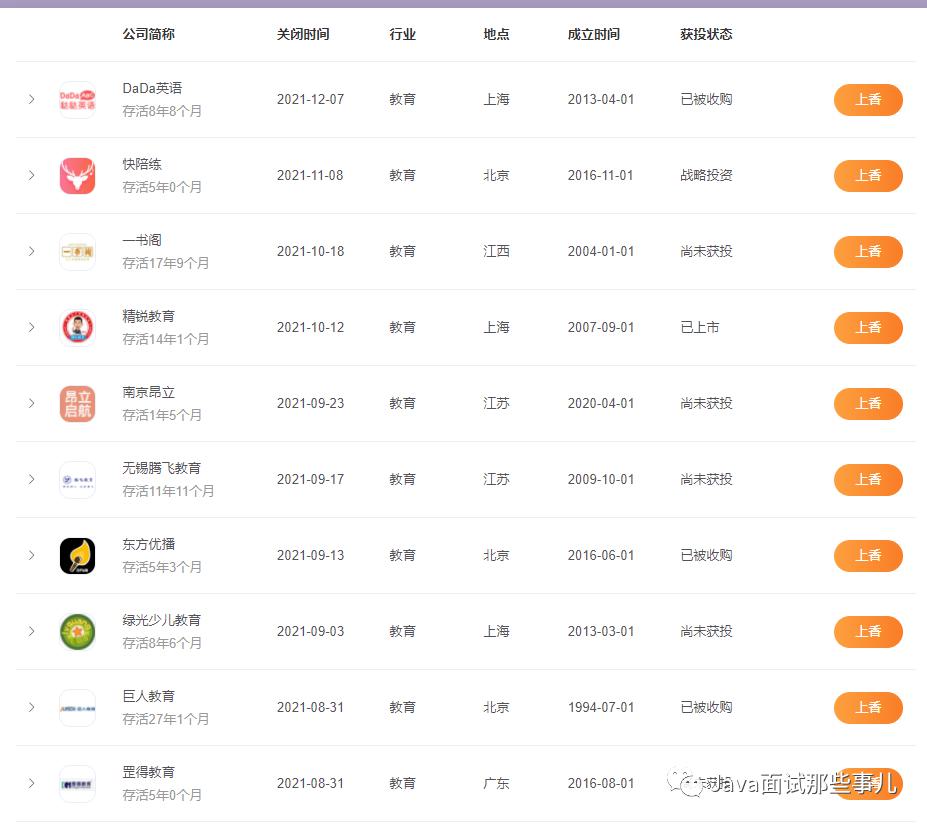
Task: Open the 无锡腾飞教育 company name
Action: 161,468
